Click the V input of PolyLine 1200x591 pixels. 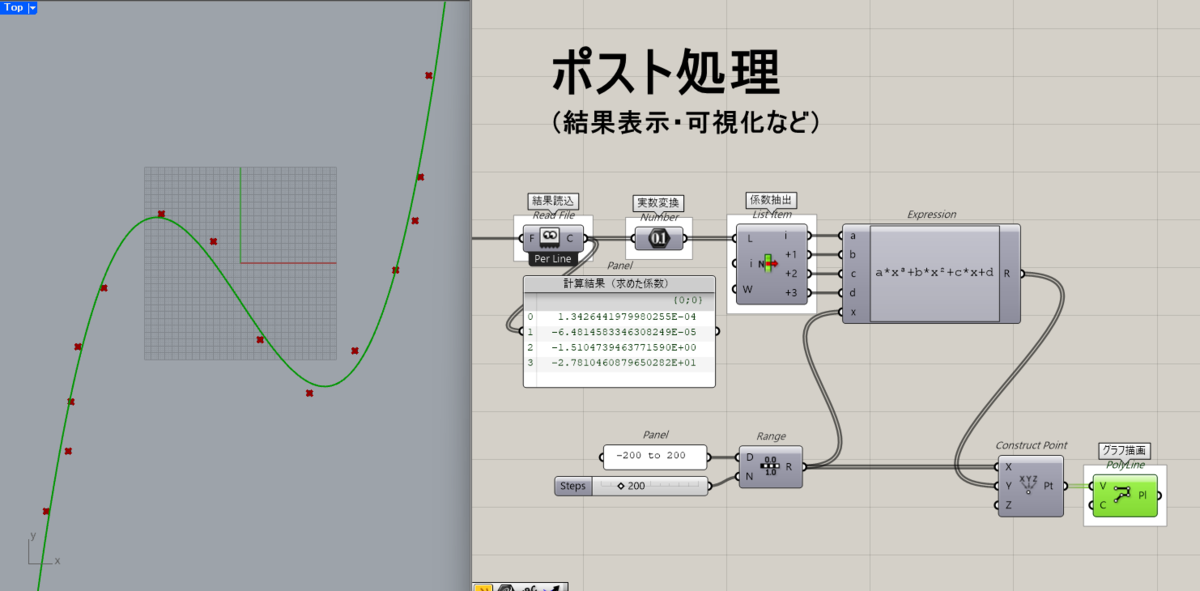click(1103, 485)
